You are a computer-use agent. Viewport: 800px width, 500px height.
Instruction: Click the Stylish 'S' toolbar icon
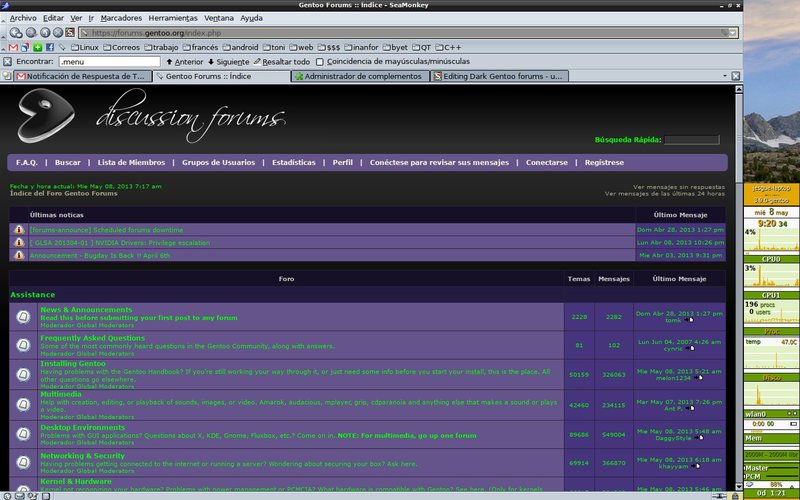[70, 33]
